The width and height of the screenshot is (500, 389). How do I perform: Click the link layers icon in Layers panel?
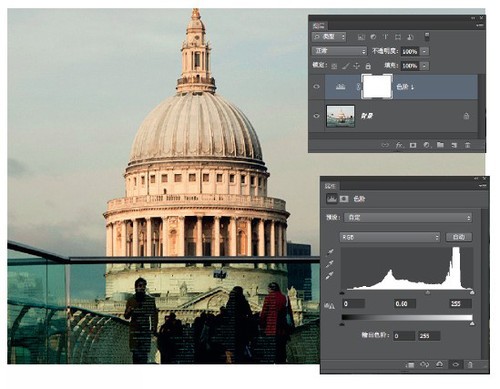click(385, 145)
